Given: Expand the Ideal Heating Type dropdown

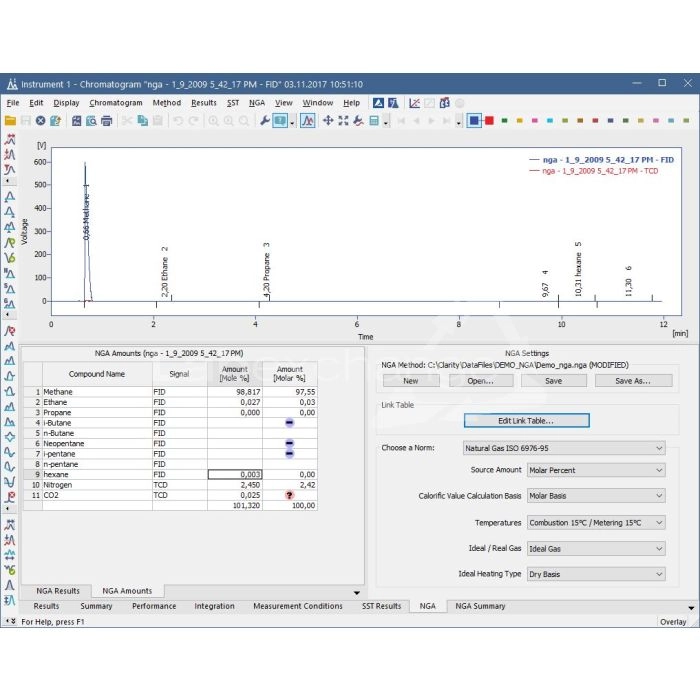Looking at the screenshot, I should [x=595, y=574].
